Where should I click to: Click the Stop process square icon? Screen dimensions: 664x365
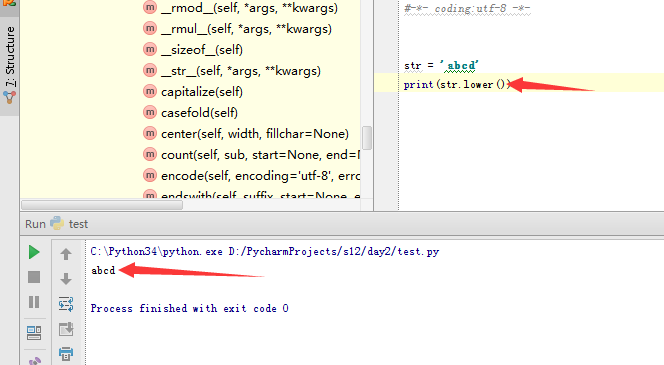(34, 277)
